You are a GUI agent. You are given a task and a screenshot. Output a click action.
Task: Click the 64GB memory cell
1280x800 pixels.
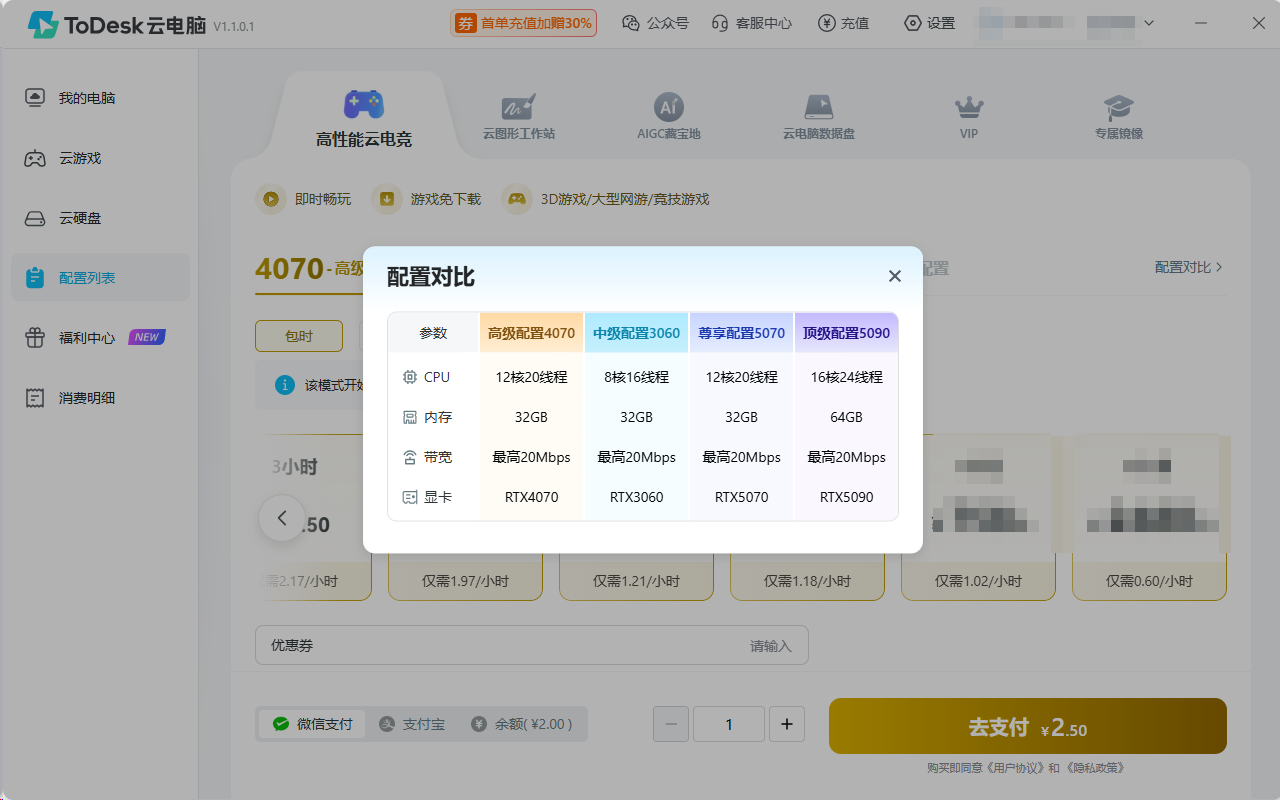pyautogui.click(x=846, y=417)
